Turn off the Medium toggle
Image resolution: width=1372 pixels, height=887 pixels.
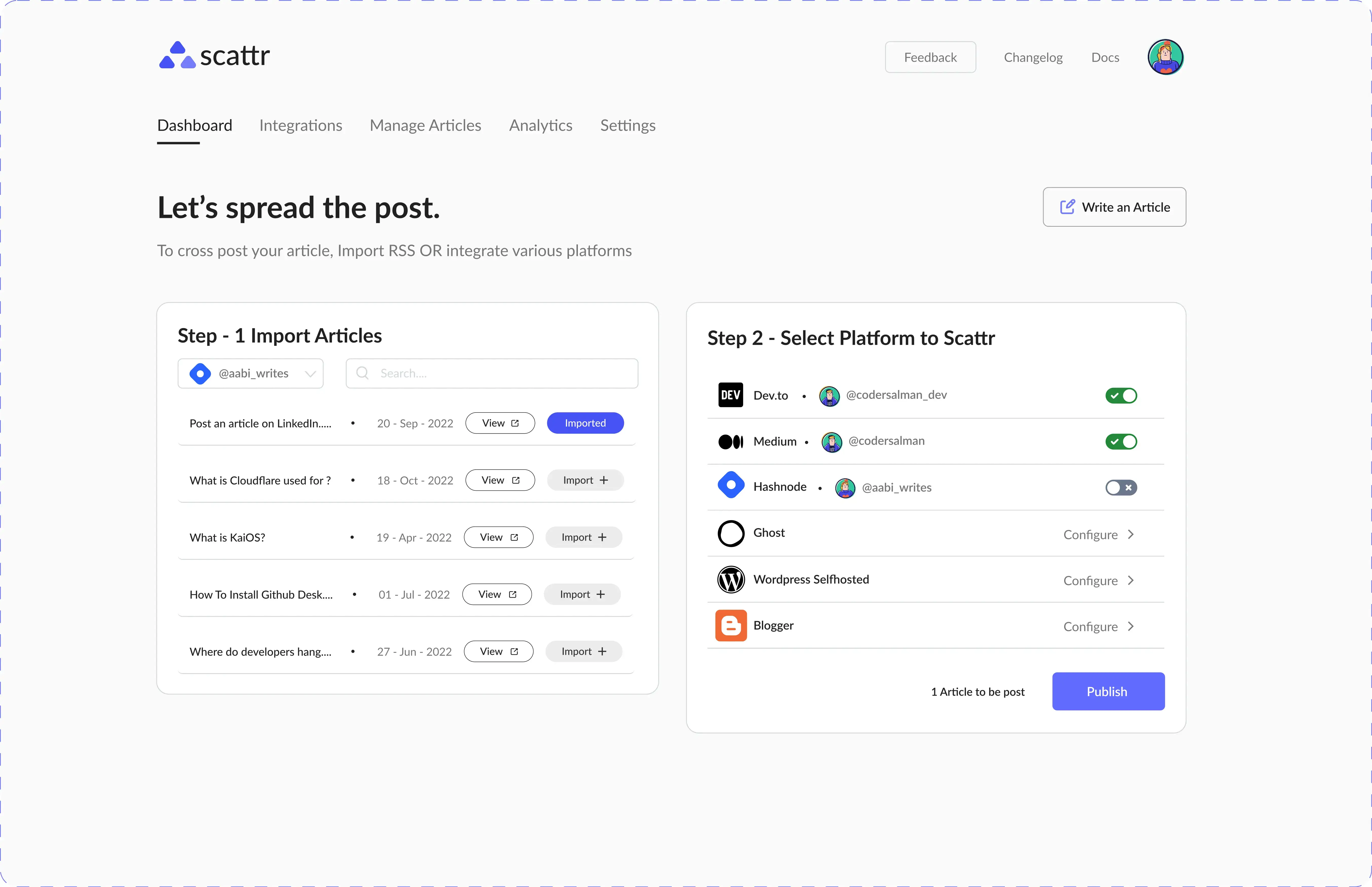(1121, 441)
